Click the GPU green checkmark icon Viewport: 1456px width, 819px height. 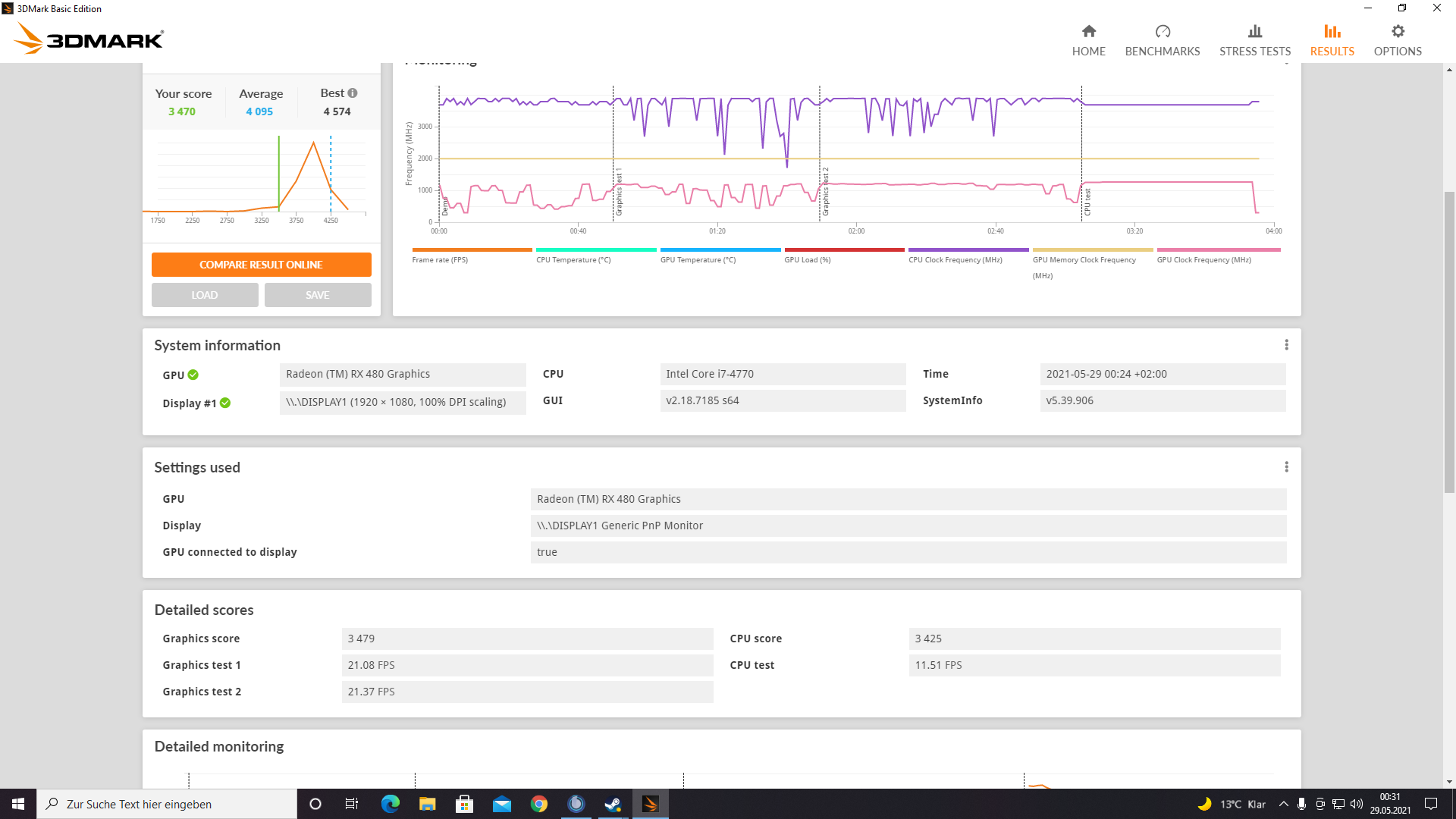[x=193, y=375]
